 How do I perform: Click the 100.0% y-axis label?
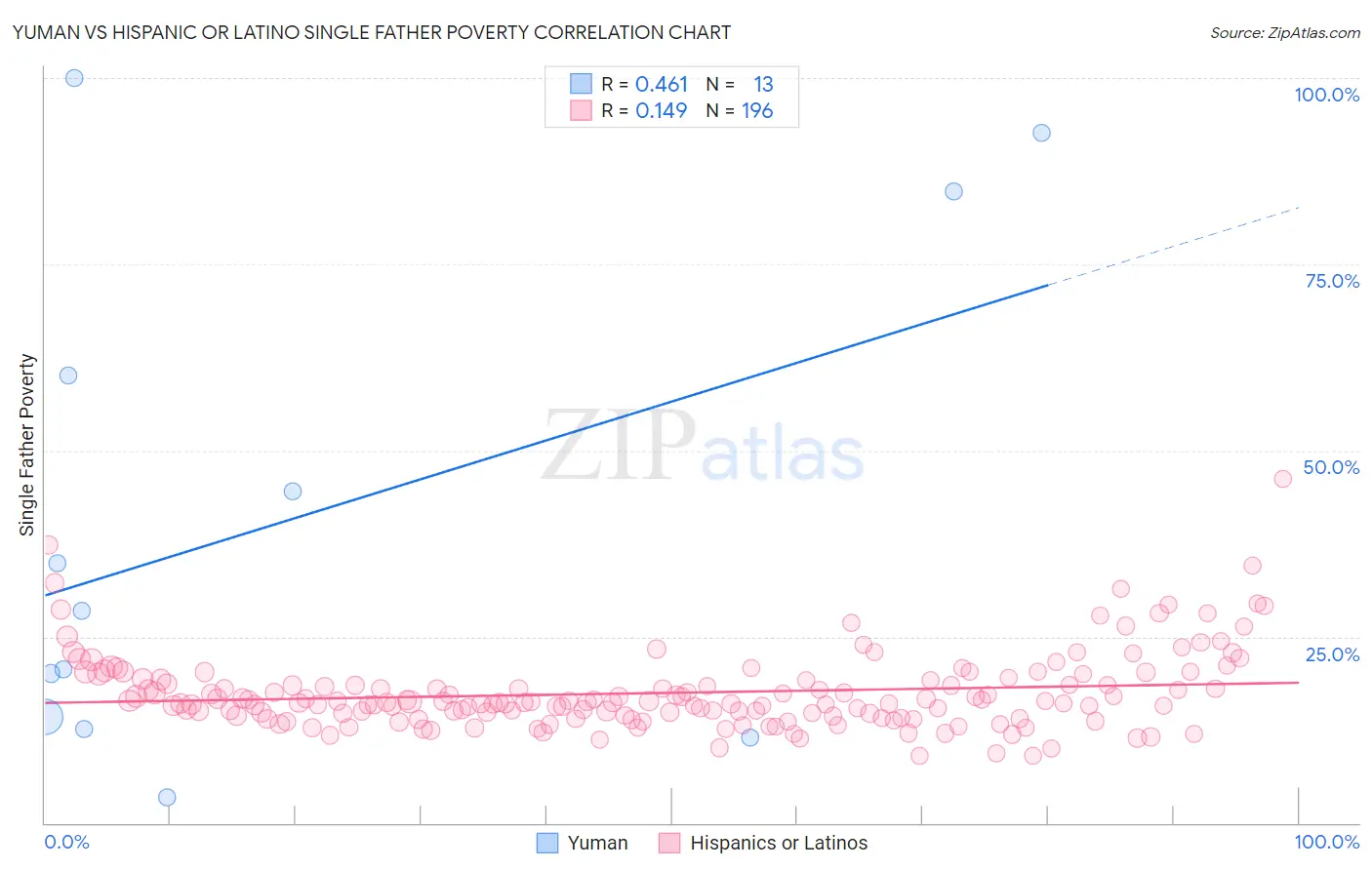tap(1326, 95)
